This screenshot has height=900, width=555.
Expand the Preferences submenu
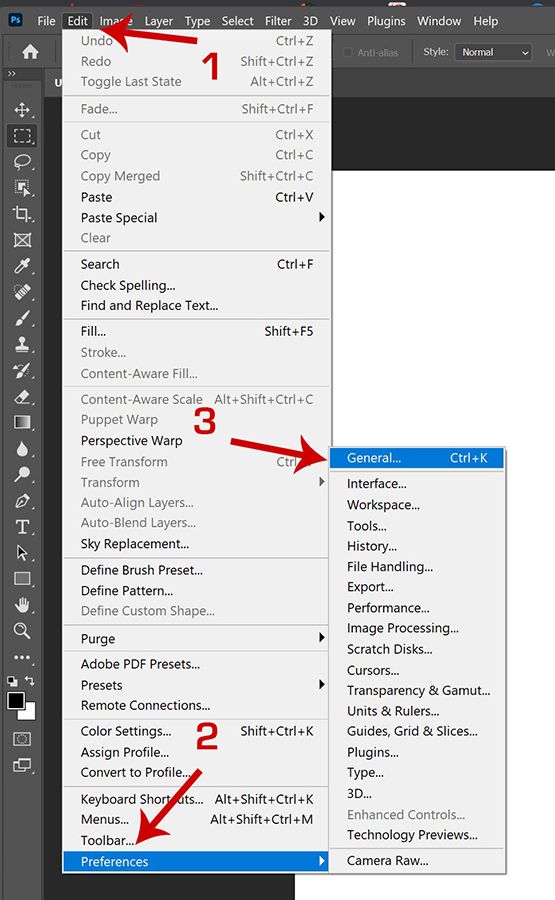196,862
